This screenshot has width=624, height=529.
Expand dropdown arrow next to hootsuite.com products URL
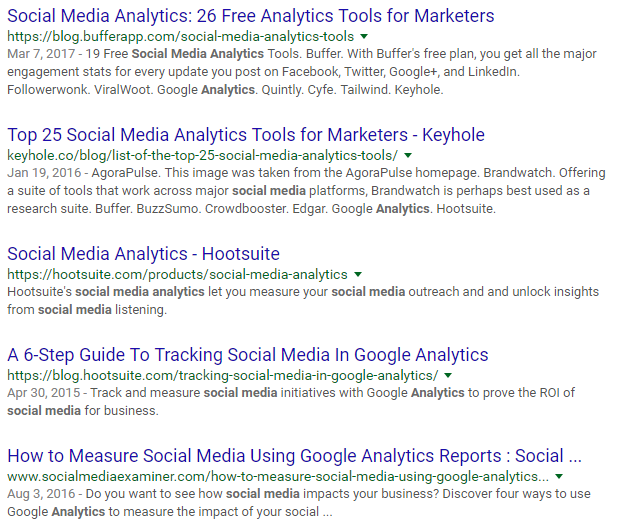358,274
